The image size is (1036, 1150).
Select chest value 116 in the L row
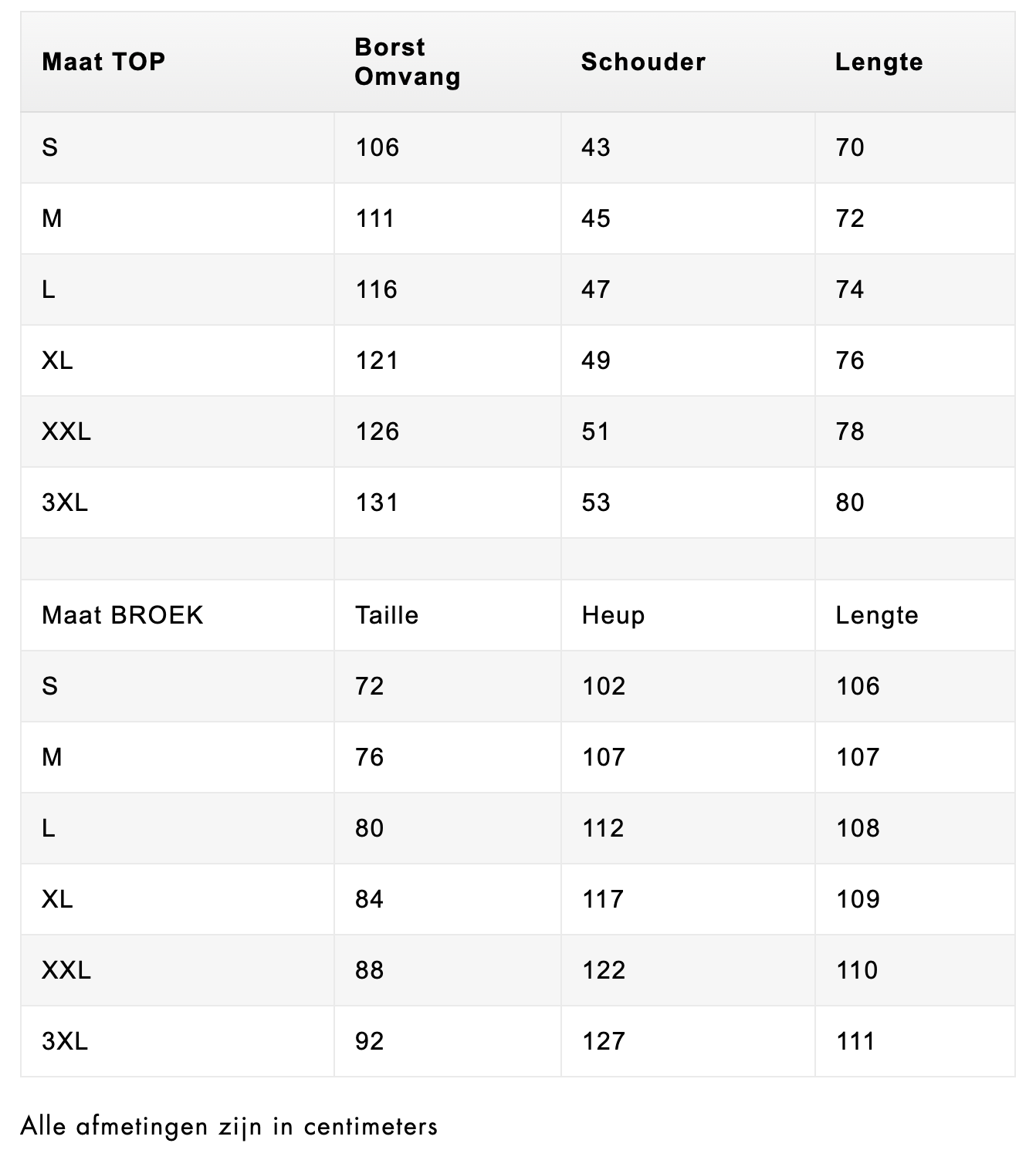click(377, 289)
